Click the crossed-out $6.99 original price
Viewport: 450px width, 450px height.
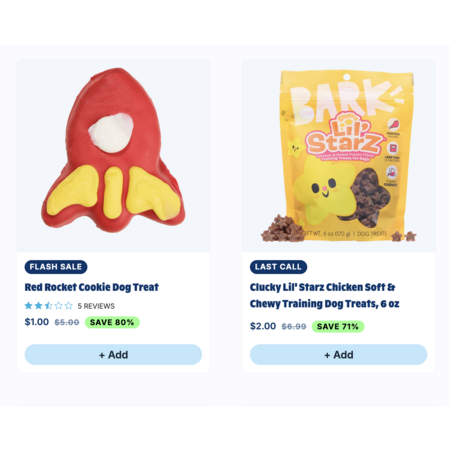tap(294, 326)
